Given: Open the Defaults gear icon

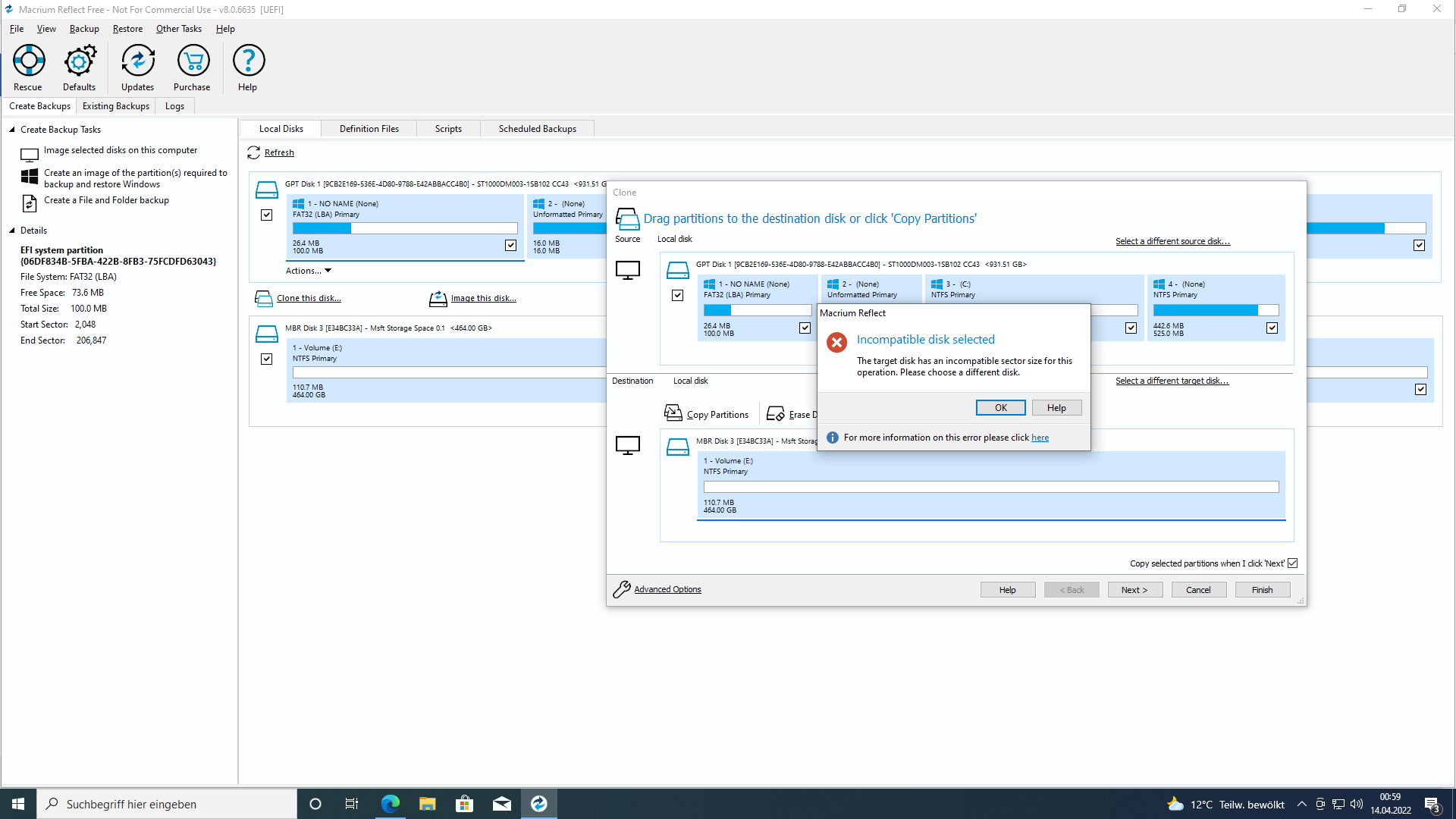Looking at the screenshot, I should click(x=80, y=61).
